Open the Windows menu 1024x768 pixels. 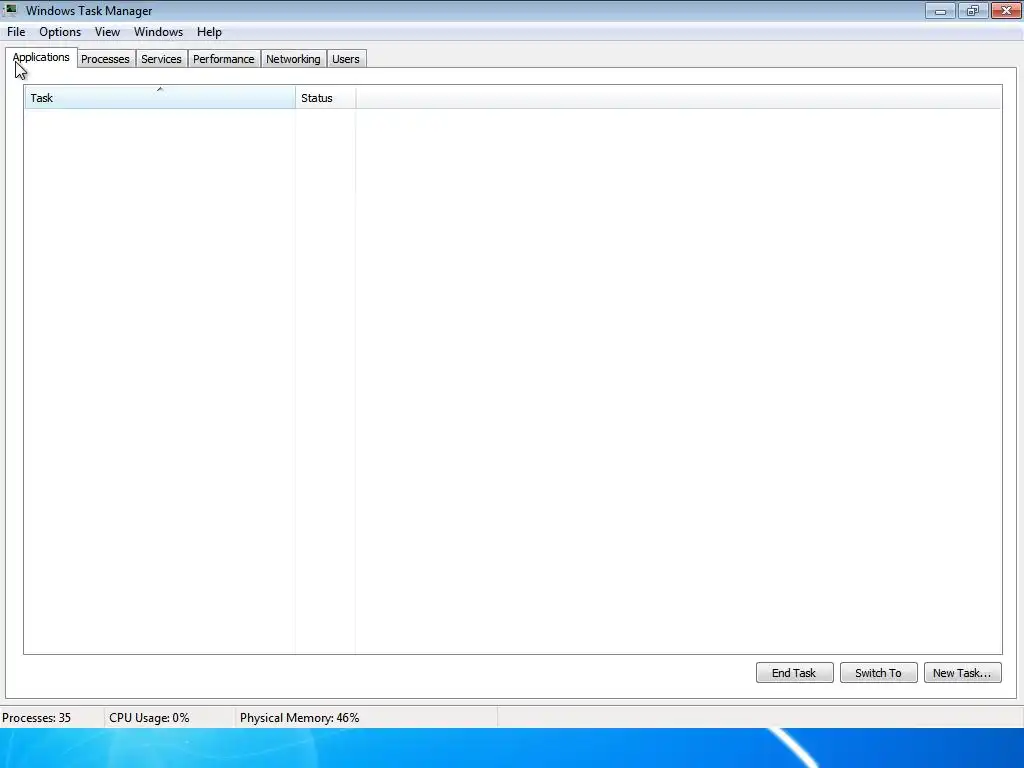[158, 32]
